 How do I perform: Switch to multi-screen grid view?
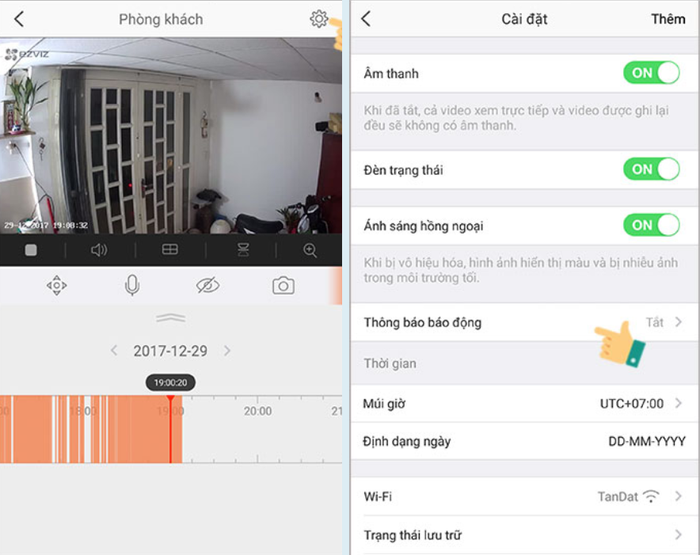(x=170, y=250)
